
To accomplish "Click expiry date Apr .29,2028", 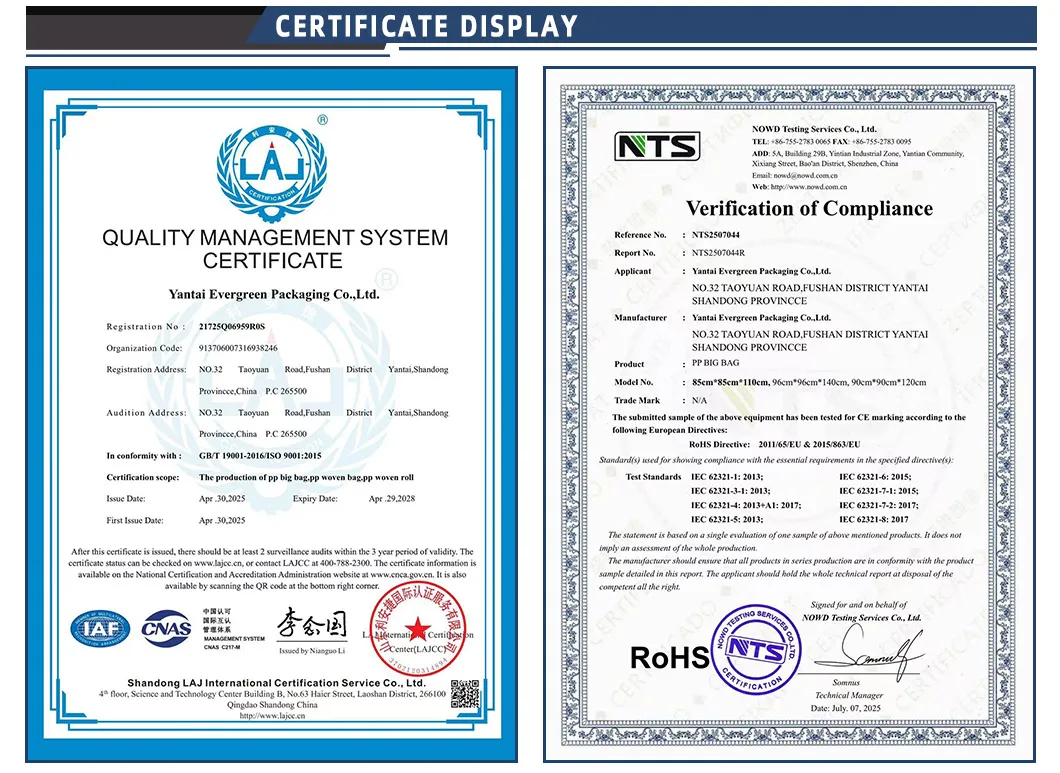I will point(391,499).
